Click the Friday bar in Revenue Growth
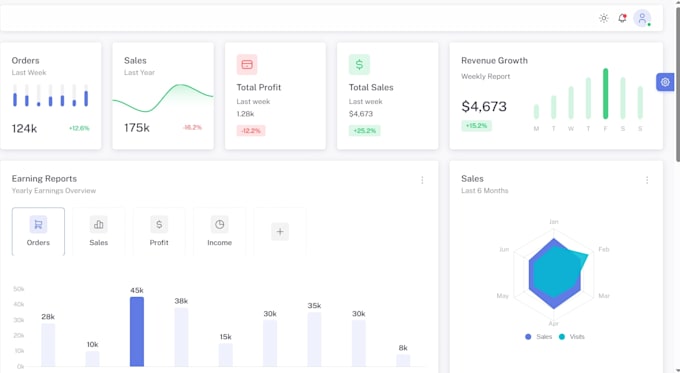Image resolution: width=680 pixels, height=373 pixels. tap(605, 93)
